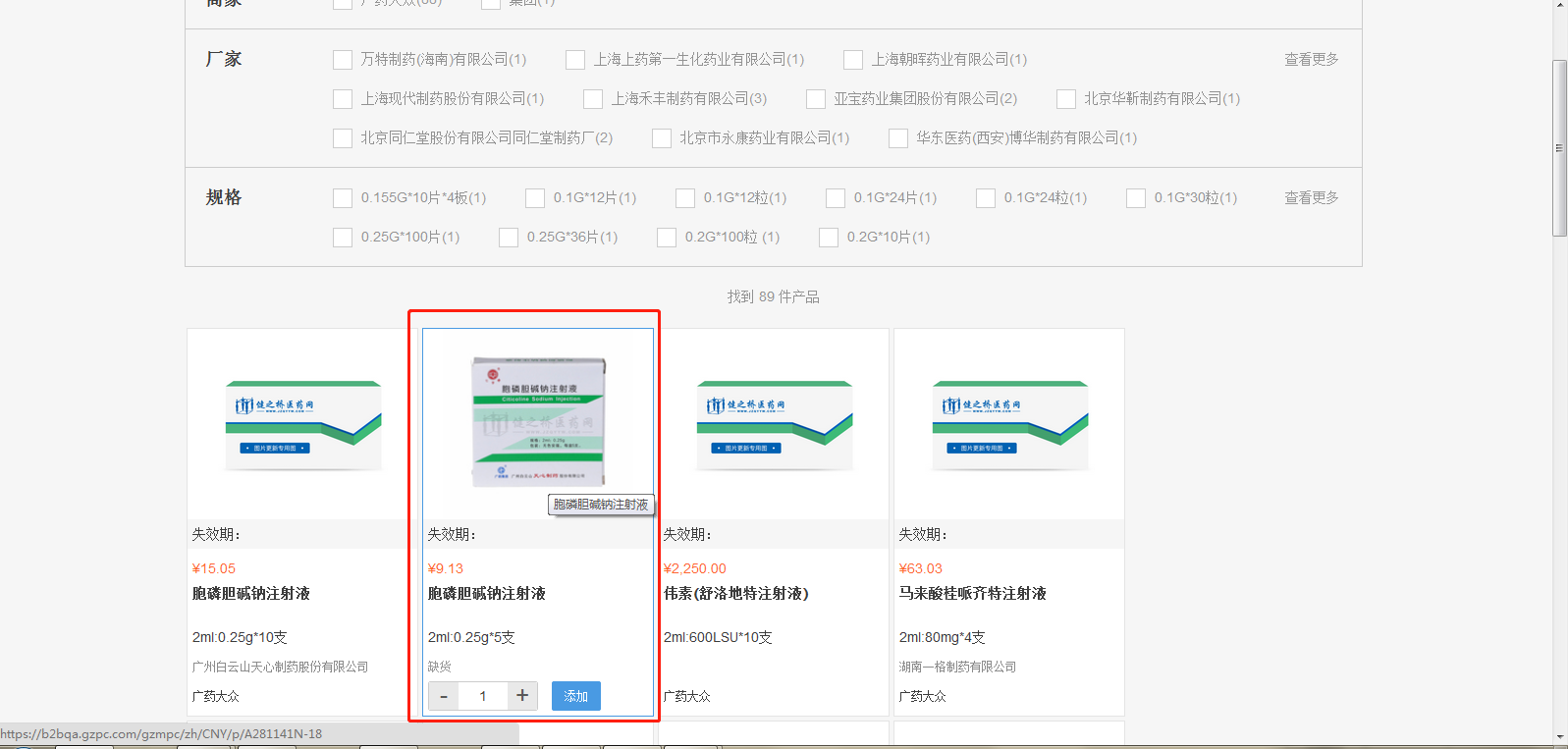The height and width of the screenshot is (749, 1568).
Task: Check 北京华靳制药有限公司 checkbox
Action: tap(1066, 99)
